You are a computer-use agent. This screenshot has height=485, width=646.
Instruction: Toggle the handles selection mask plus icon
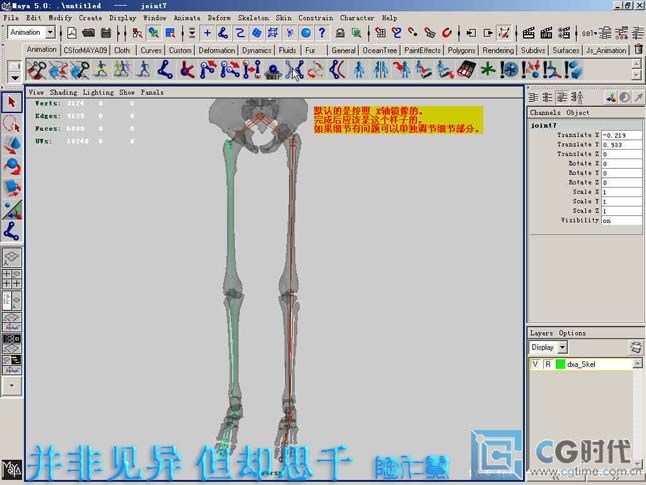click(207, 33)
